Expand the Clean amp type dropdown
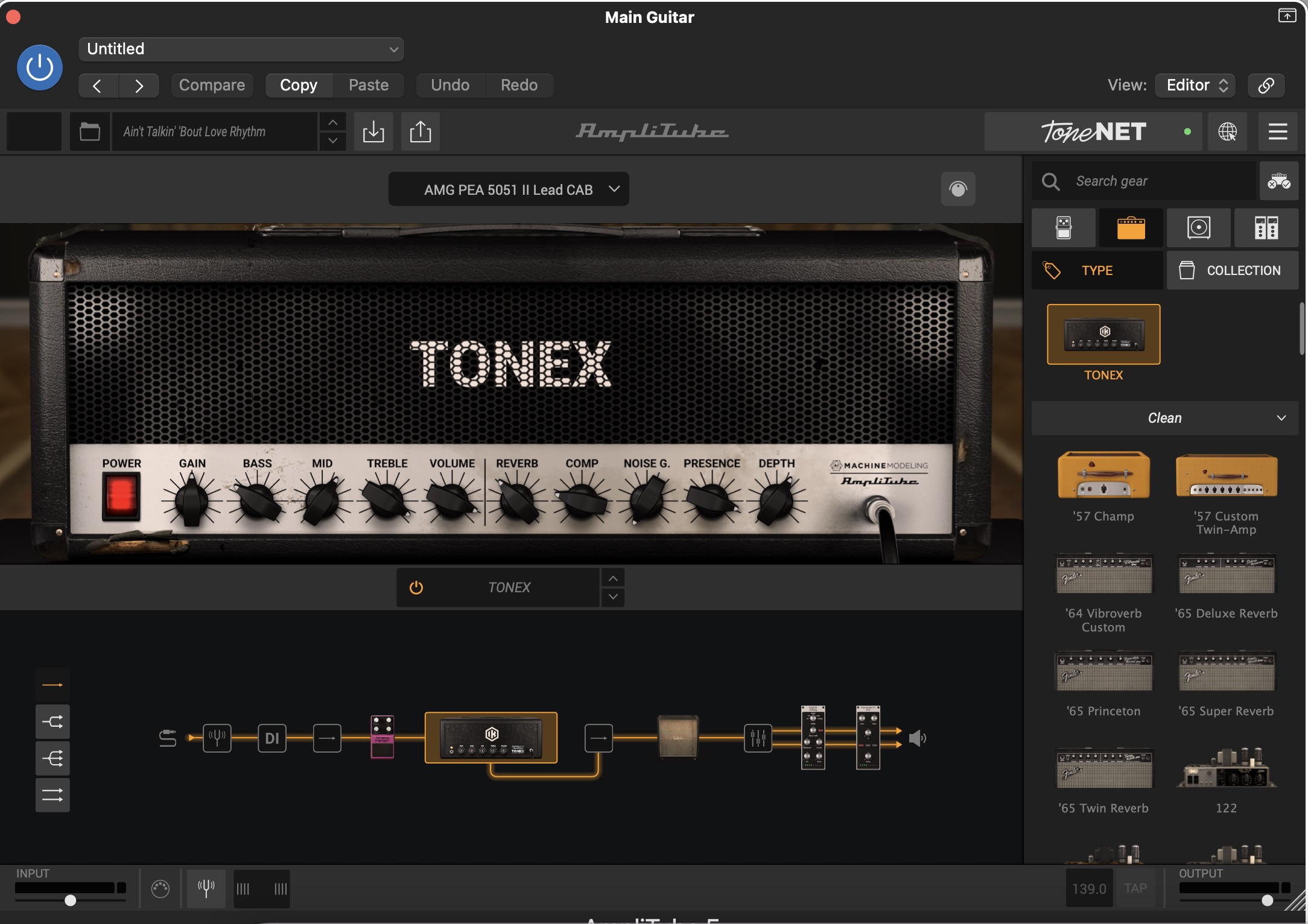 [x=1165, y=418]
